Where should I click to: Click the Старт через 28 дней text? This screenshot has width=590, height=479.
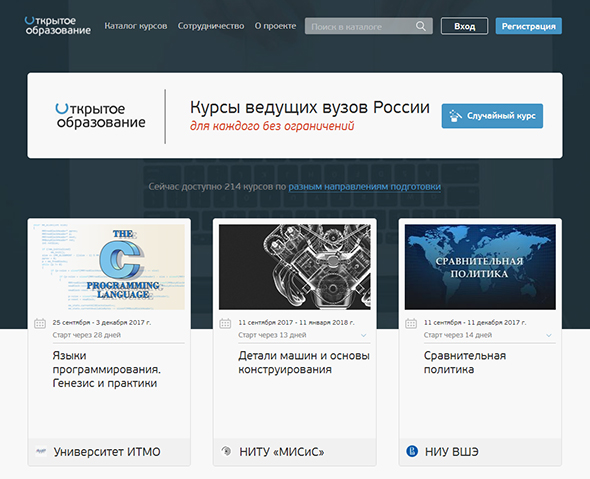pos(87,335)
